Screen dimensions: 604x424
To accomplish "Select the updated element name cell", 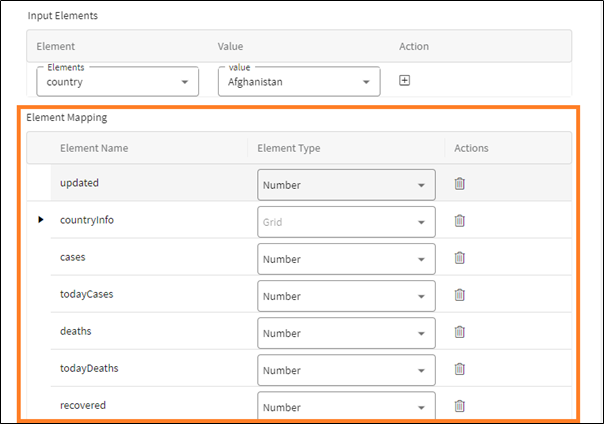I will pos(80,183).
